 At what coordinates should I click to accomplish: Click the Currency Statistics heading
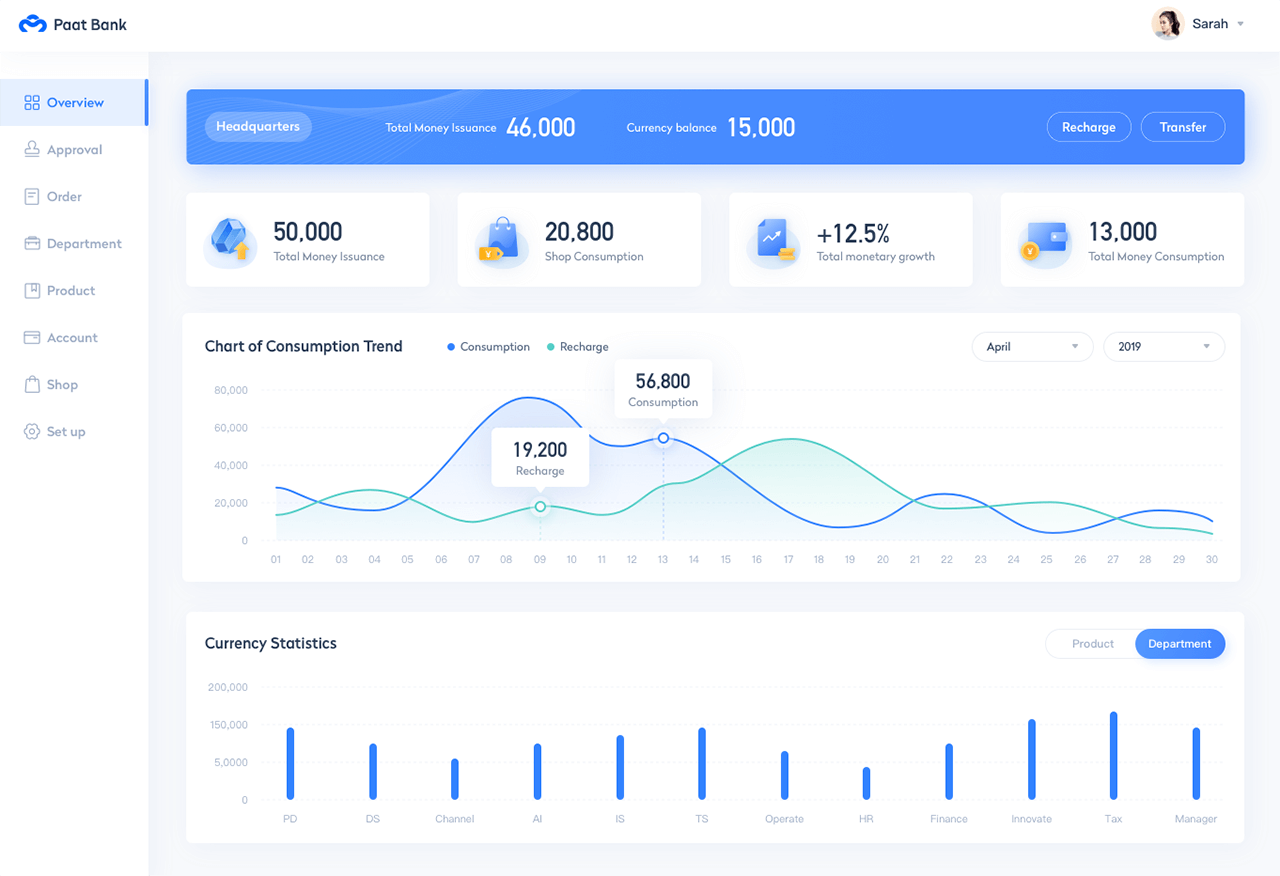coord(271,644)
